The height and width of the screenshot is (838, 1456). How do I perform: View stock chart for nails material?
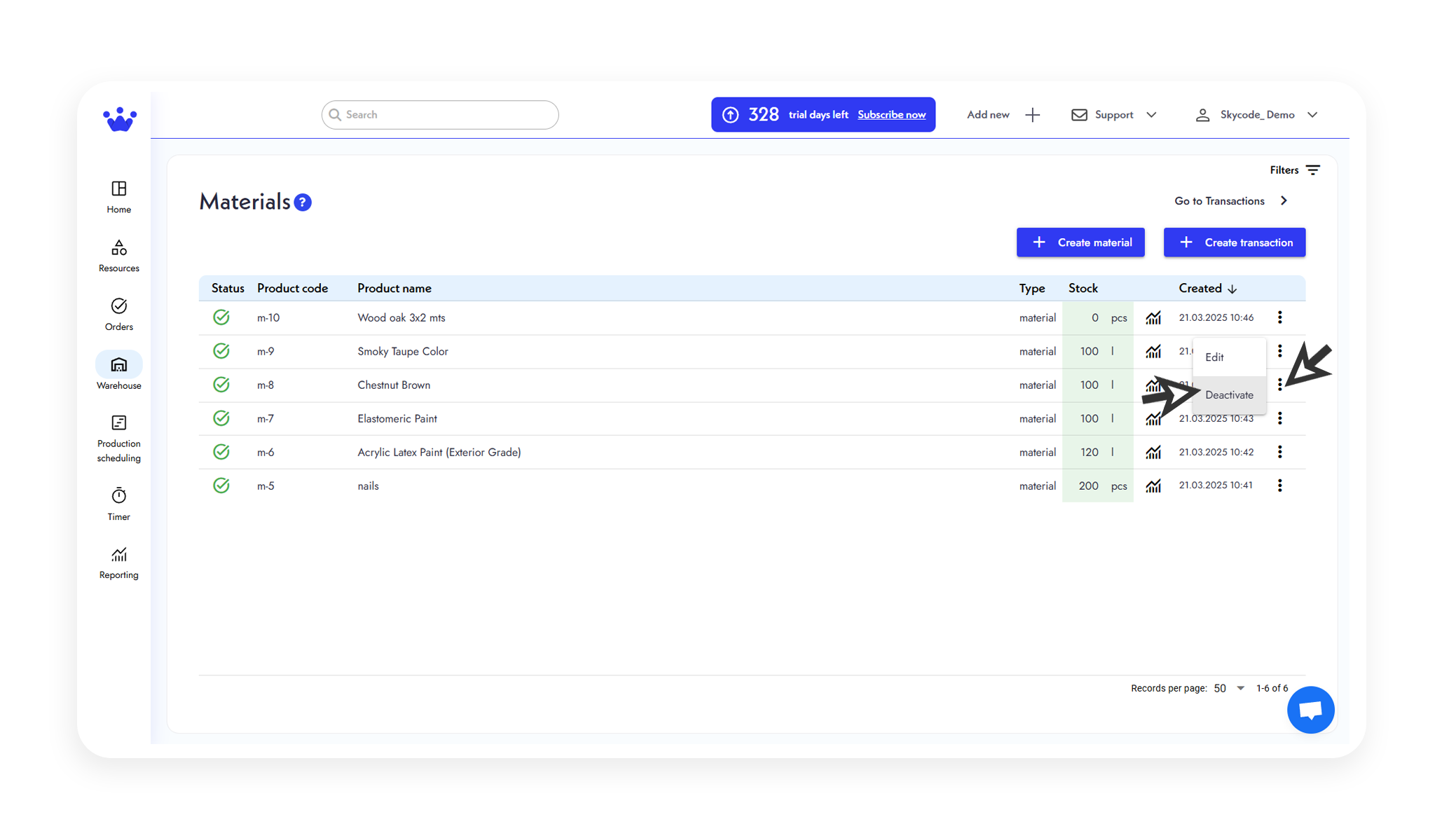click(1153, 485)
